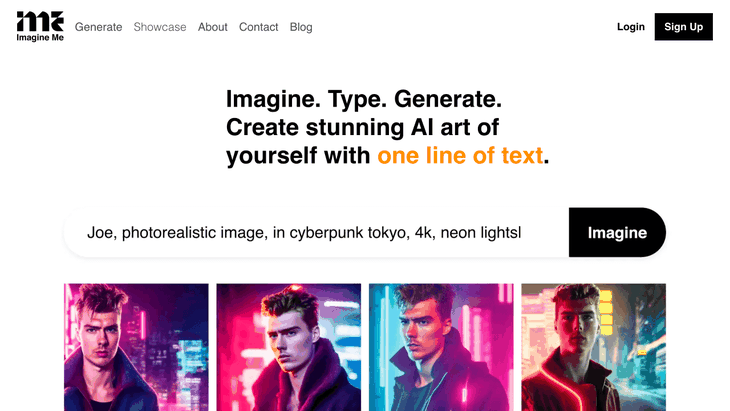
Task: Focus the prompt text input field
Action: [x=317, y=232]
